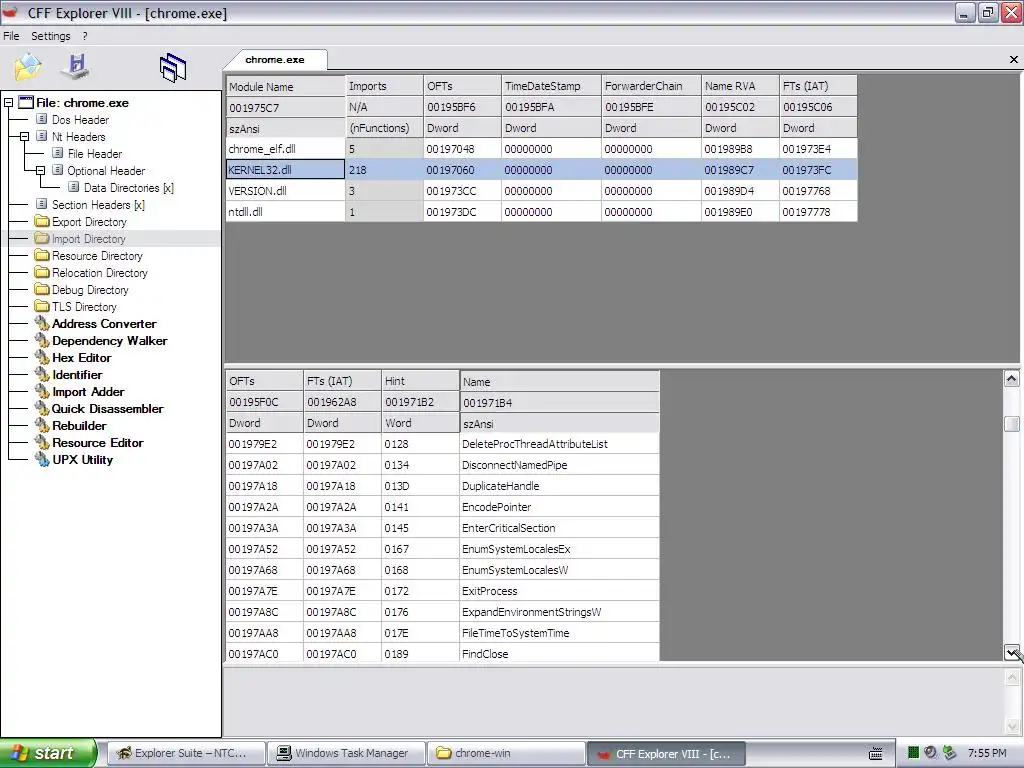Image resolution: width=1024 pixels, height=768 pixels.
Task: Click the on-screen keyboard tray icon
Action: click(876, 754)
